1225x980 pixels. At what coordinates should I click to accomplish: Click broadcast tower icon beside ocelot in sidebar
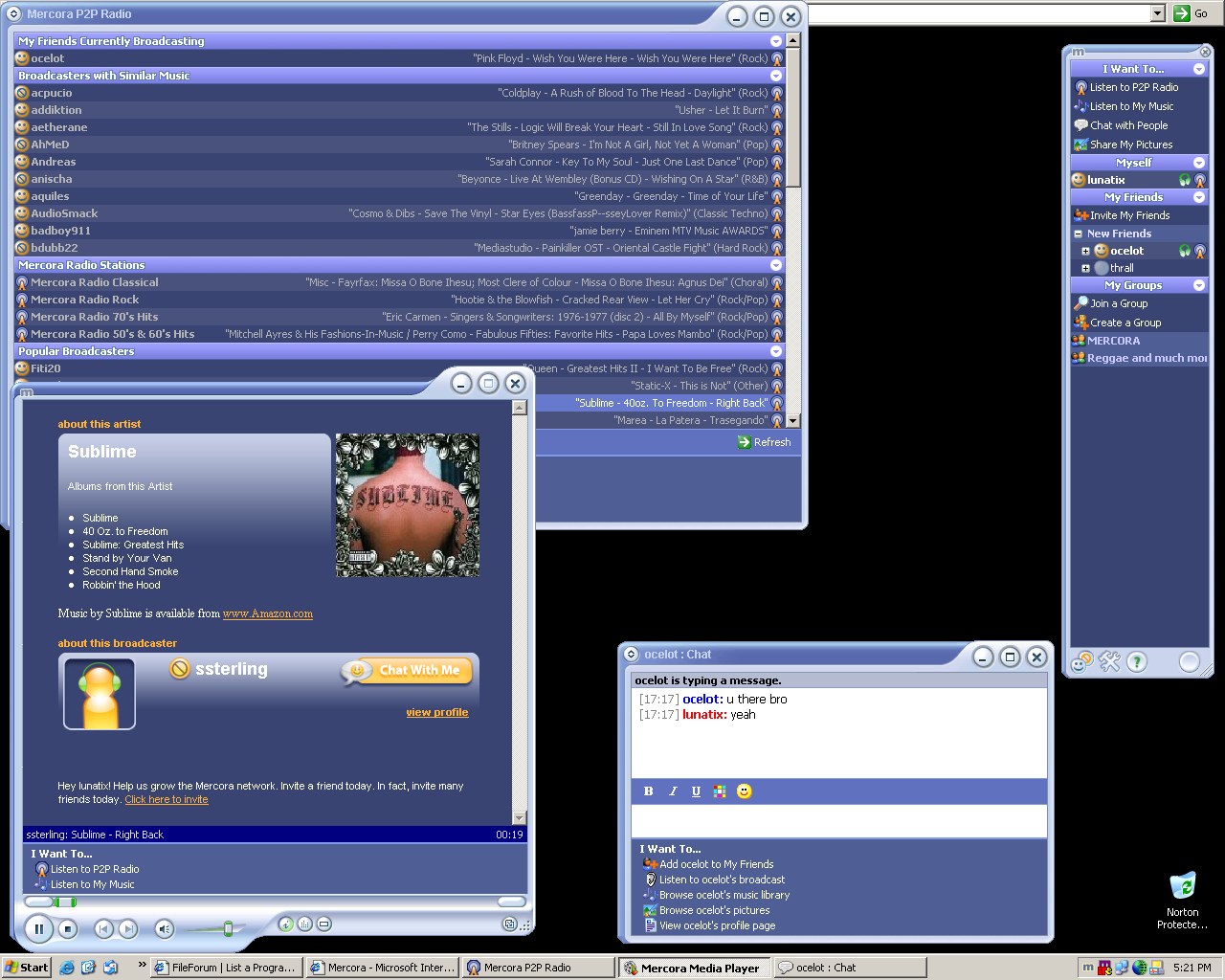tap(1200, 251)
